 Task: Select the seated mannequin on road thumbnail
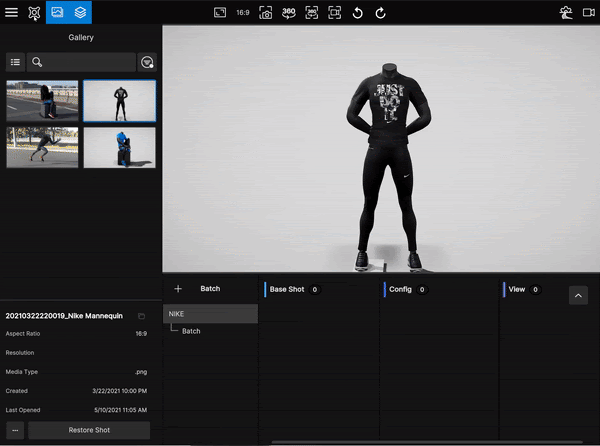(x=42, y=101)
